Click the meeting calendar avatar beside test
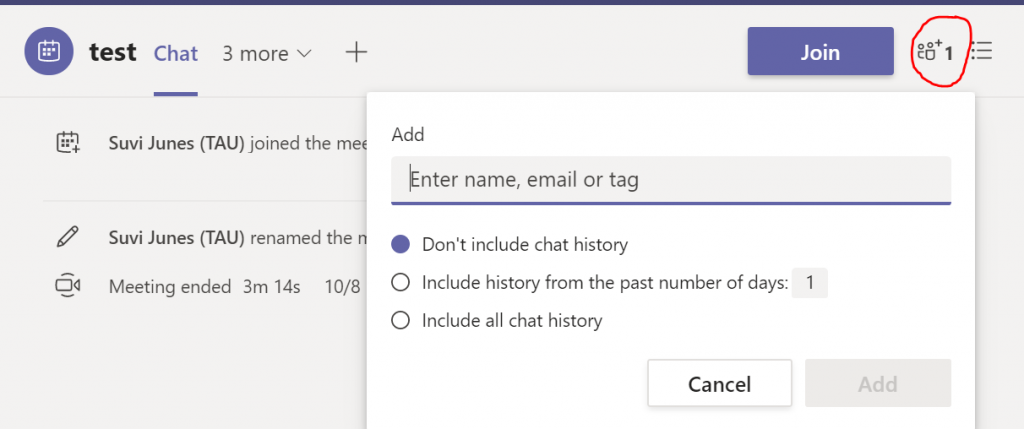 point(50,53)
